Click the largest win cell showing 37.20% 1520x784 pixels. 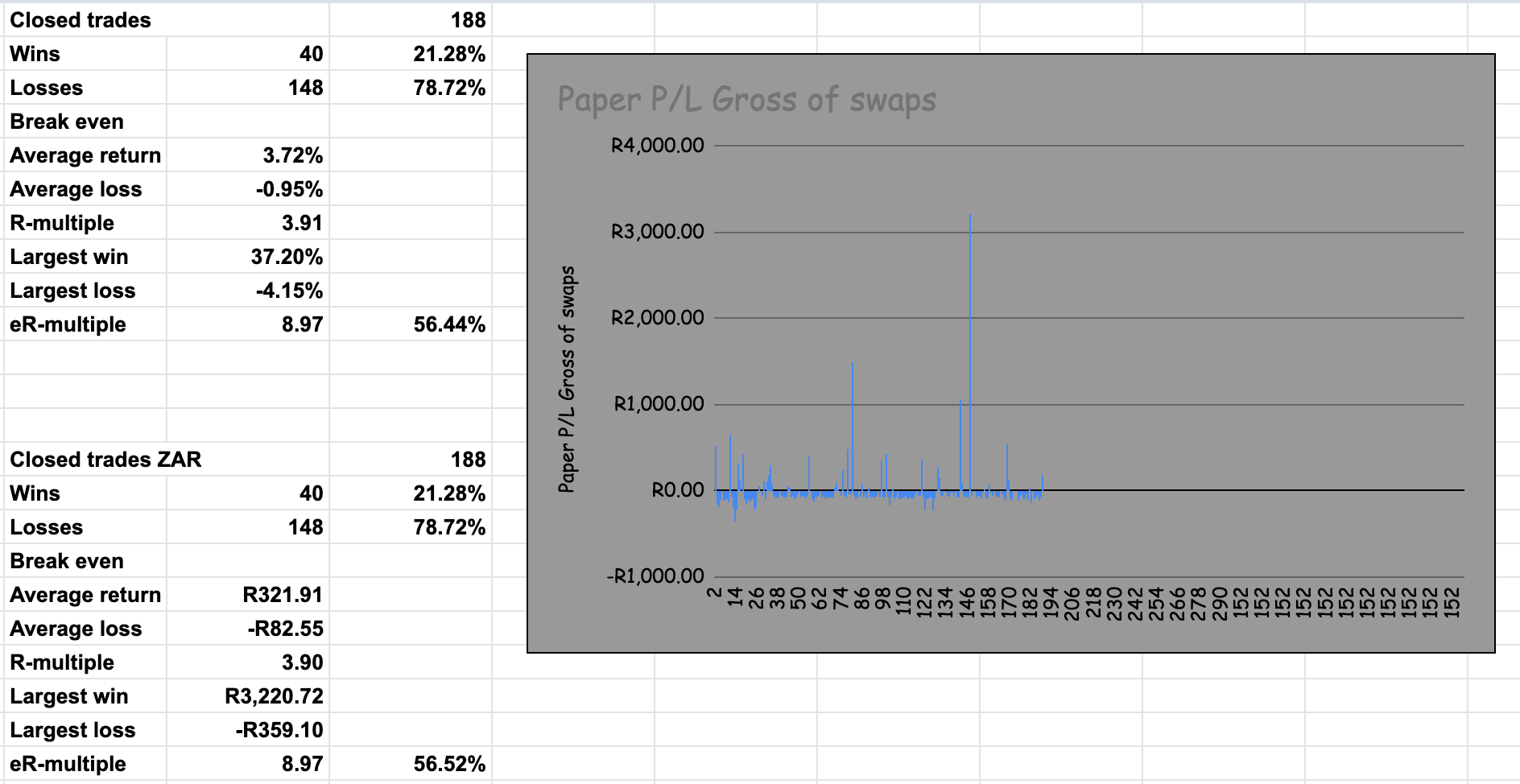(286, 257)
